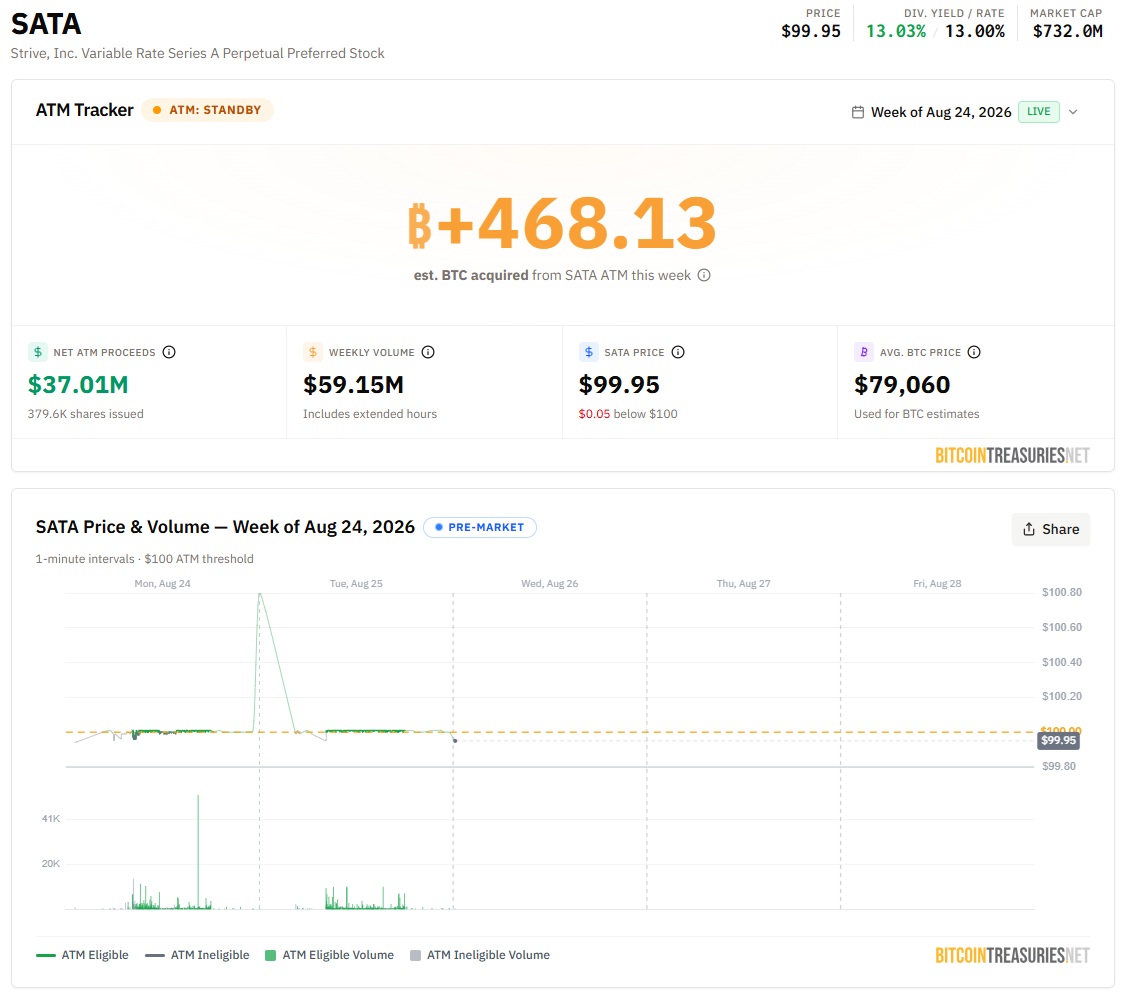The width and height of the screenshot is (1121, 998).
Task: Click the orange bitcoin symbol before +468.13
Action: click(x=420, y=226)
